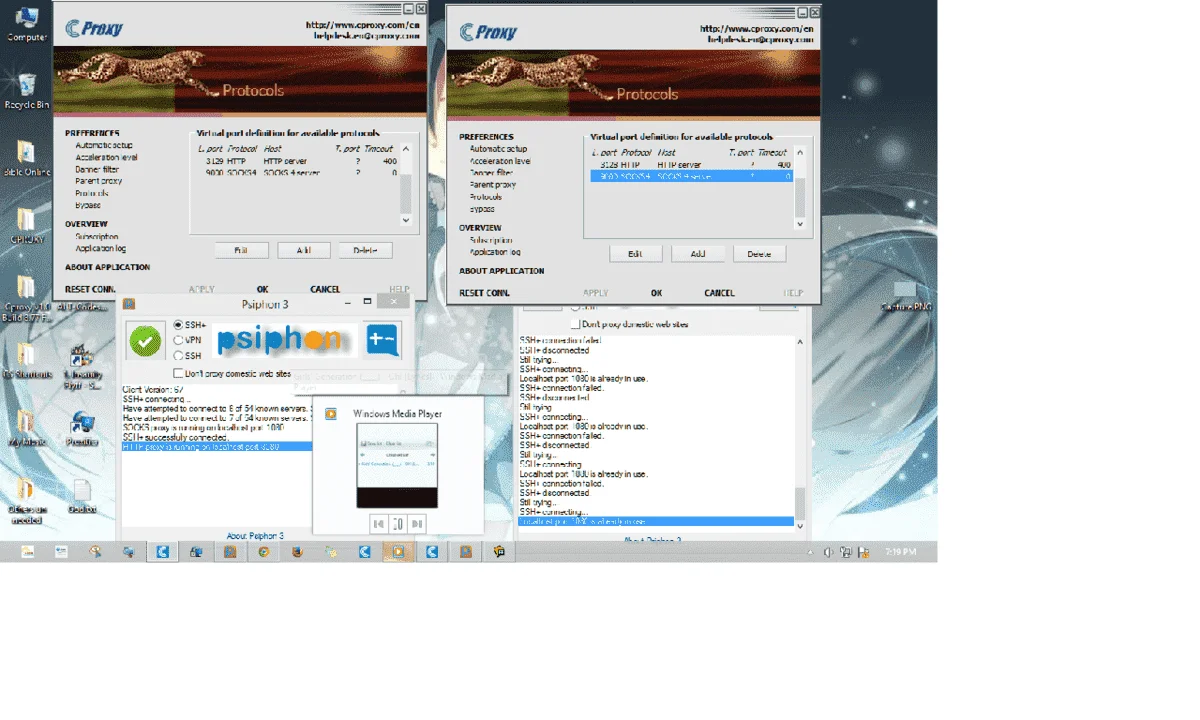
Task: Click Delete button in left CProxy window
Action: (365, 250)
